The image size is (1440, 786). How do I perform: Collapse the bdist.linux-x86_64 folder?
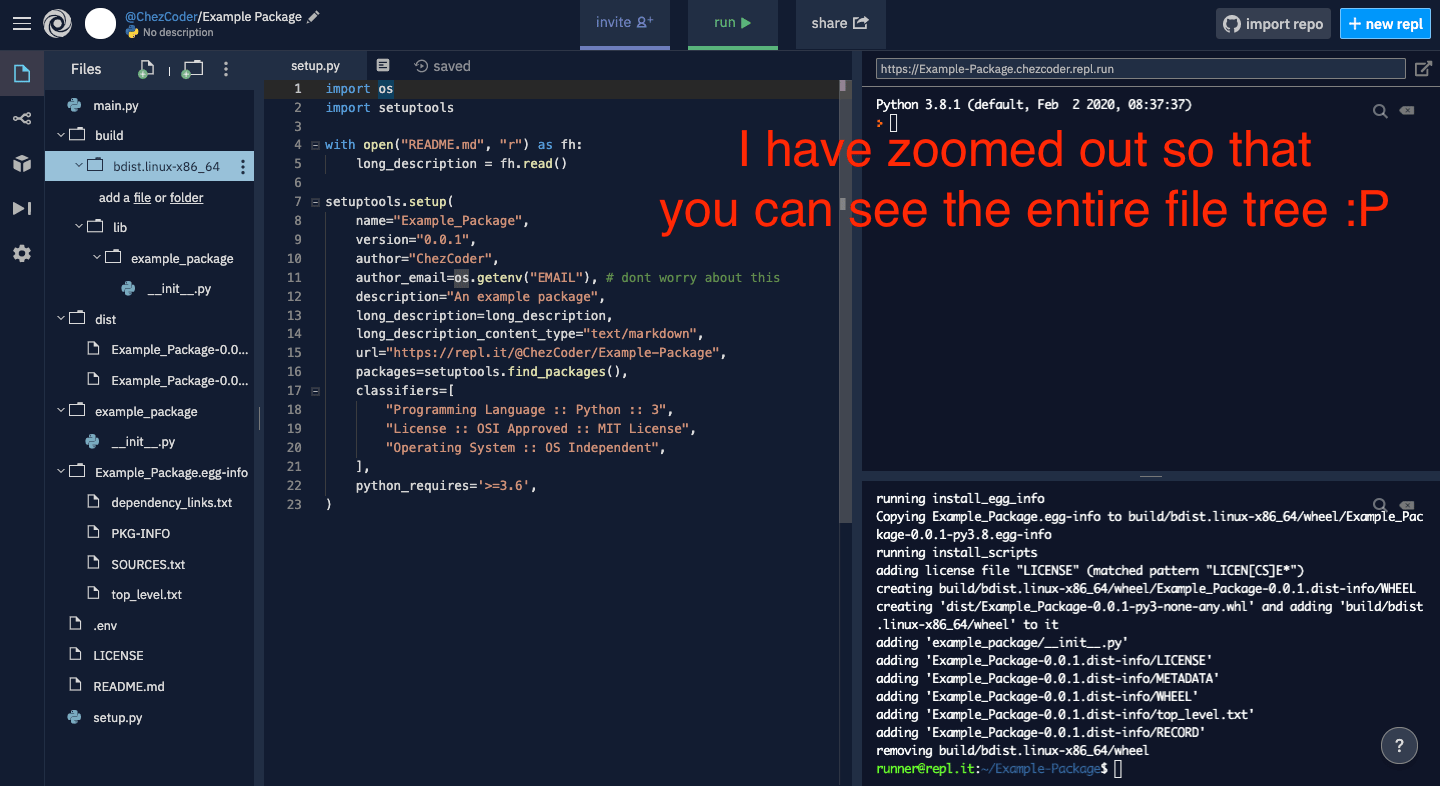tap(79, 165)
